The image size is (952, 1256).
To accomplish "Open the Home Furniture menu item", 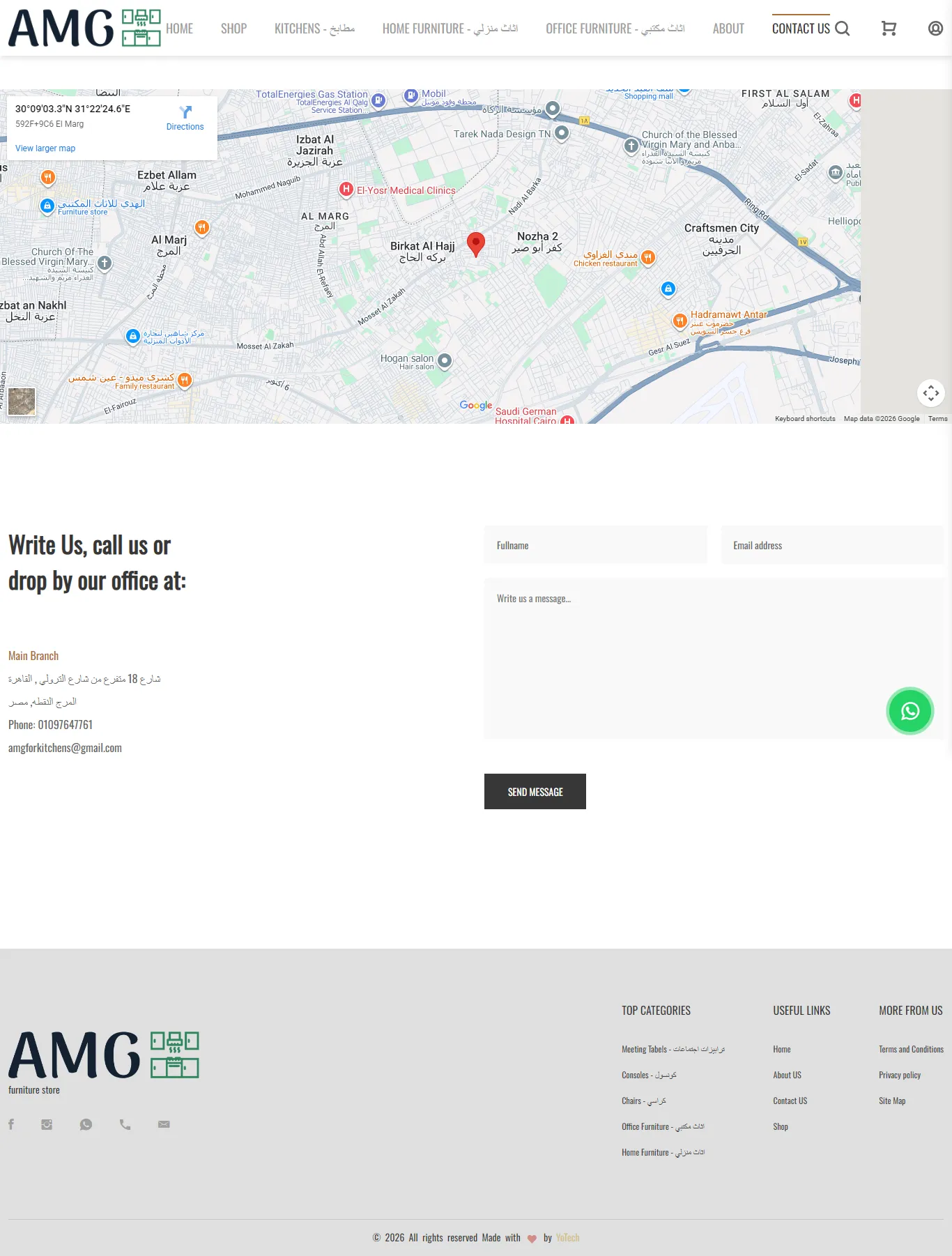I will click(450, 29).
